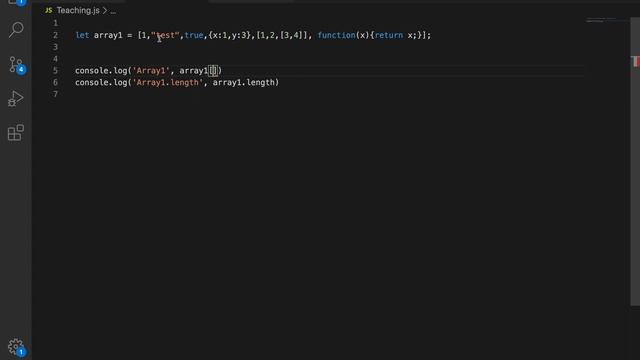Open the Extensions view

pyautogui.click(x=16, y=133)
